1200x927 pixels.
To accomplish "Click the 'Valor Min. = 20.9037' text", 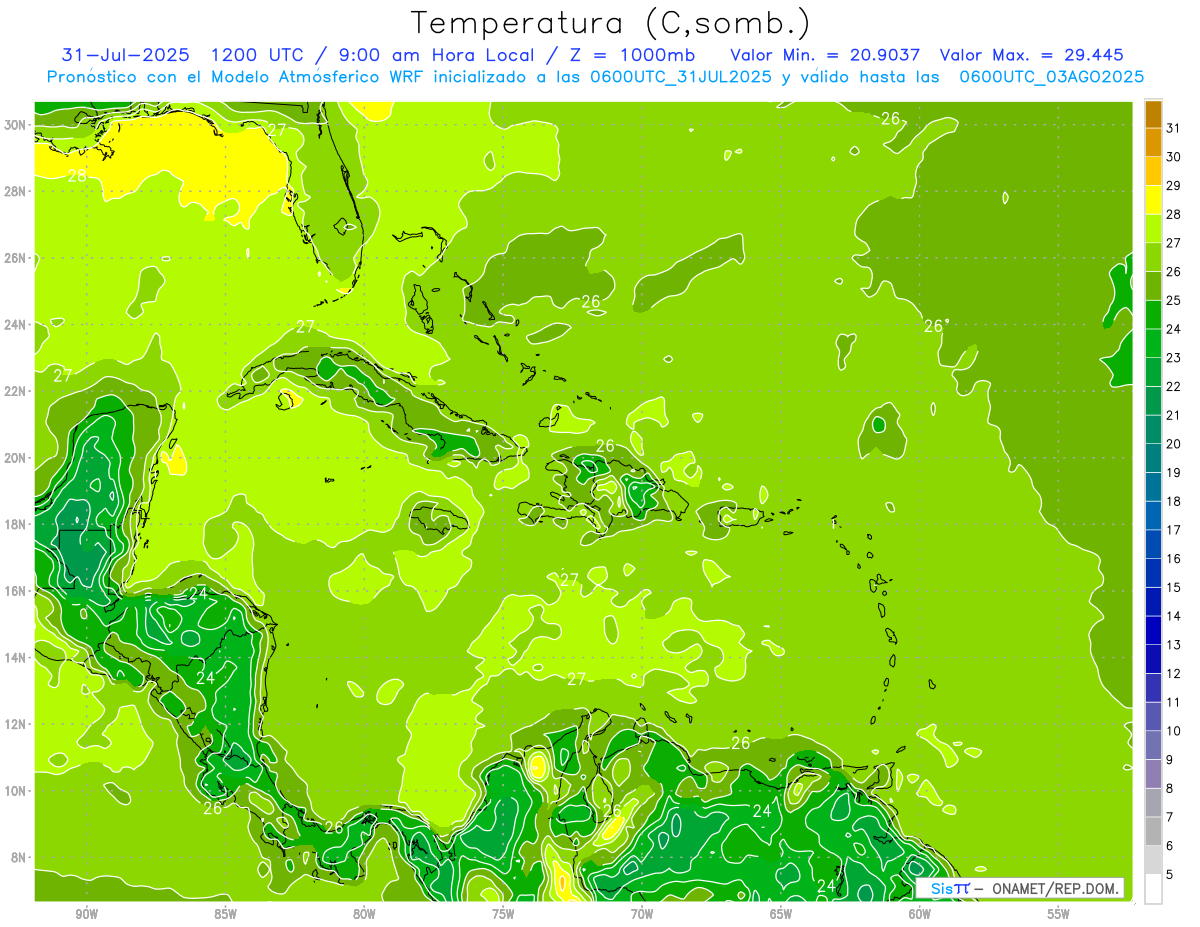I will (x=825, y=55).
